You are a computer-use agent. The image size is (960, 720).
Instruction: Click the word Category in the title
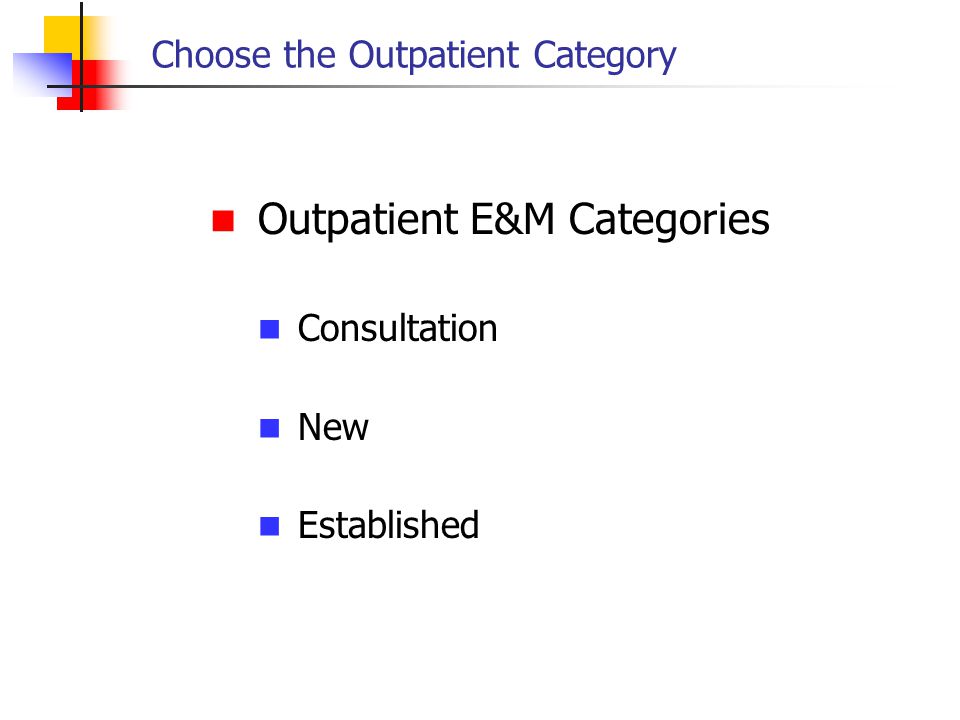point(604,57)
